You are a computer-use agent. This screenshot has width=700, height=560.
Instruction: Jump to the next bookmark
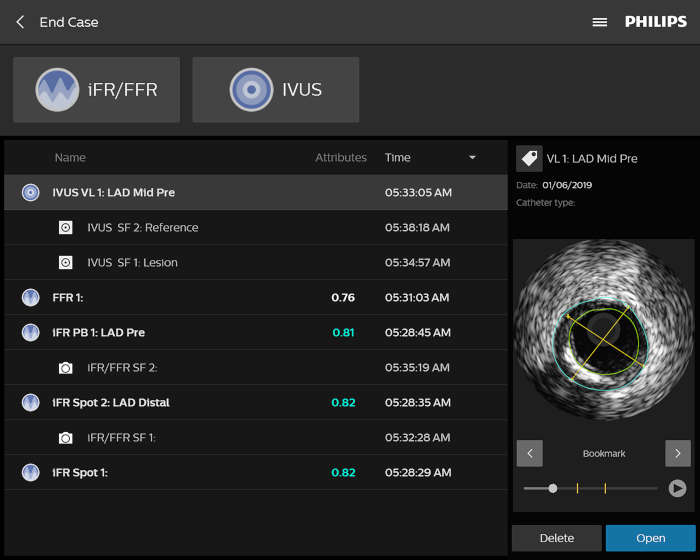pos(677,453)
